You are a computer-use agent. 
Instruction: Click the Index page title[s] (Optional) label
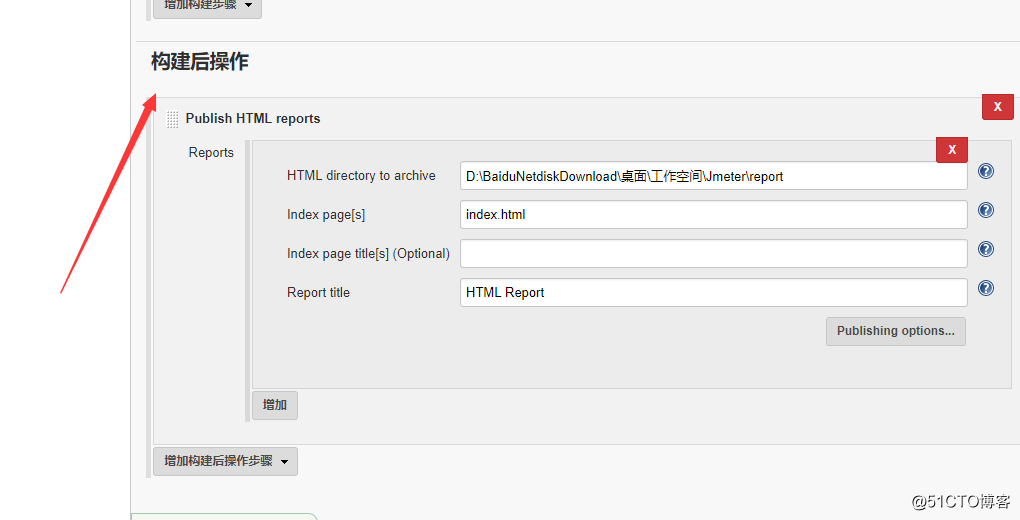point(368,254)
